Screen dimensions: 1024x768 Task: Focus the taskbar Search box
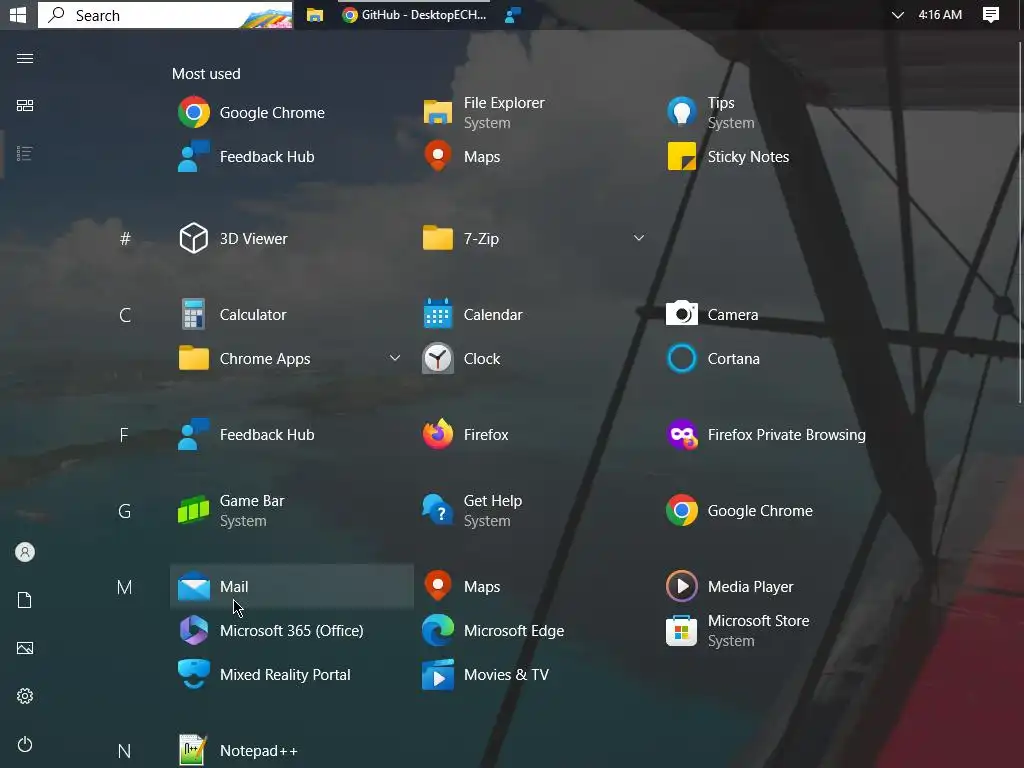(165, 15)
